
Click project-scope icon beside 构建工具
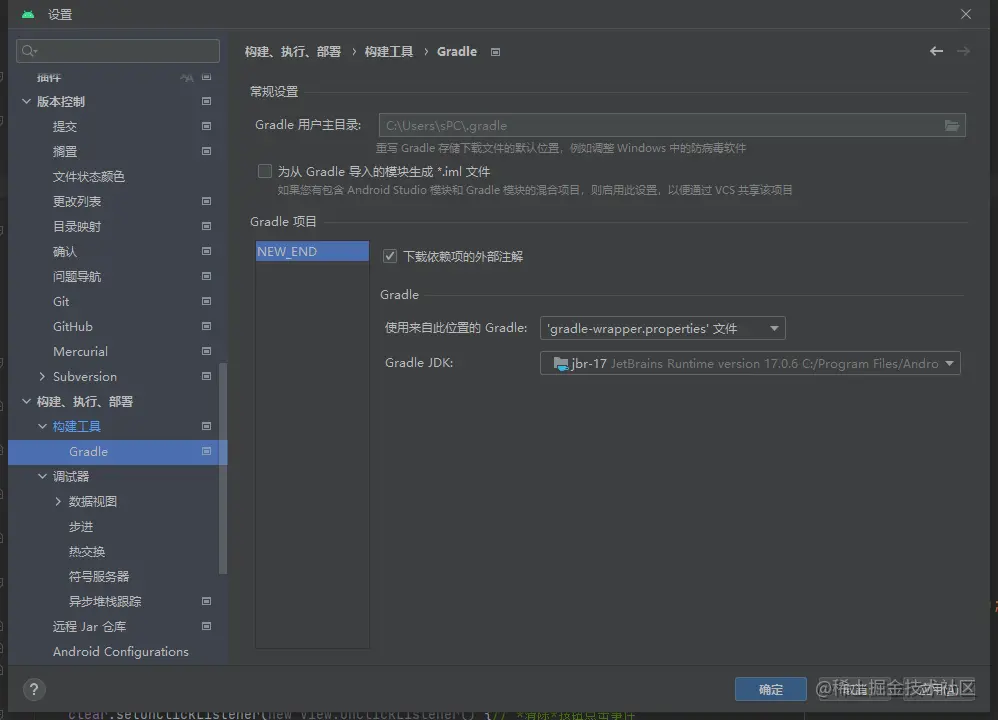(x=206, y=426)
